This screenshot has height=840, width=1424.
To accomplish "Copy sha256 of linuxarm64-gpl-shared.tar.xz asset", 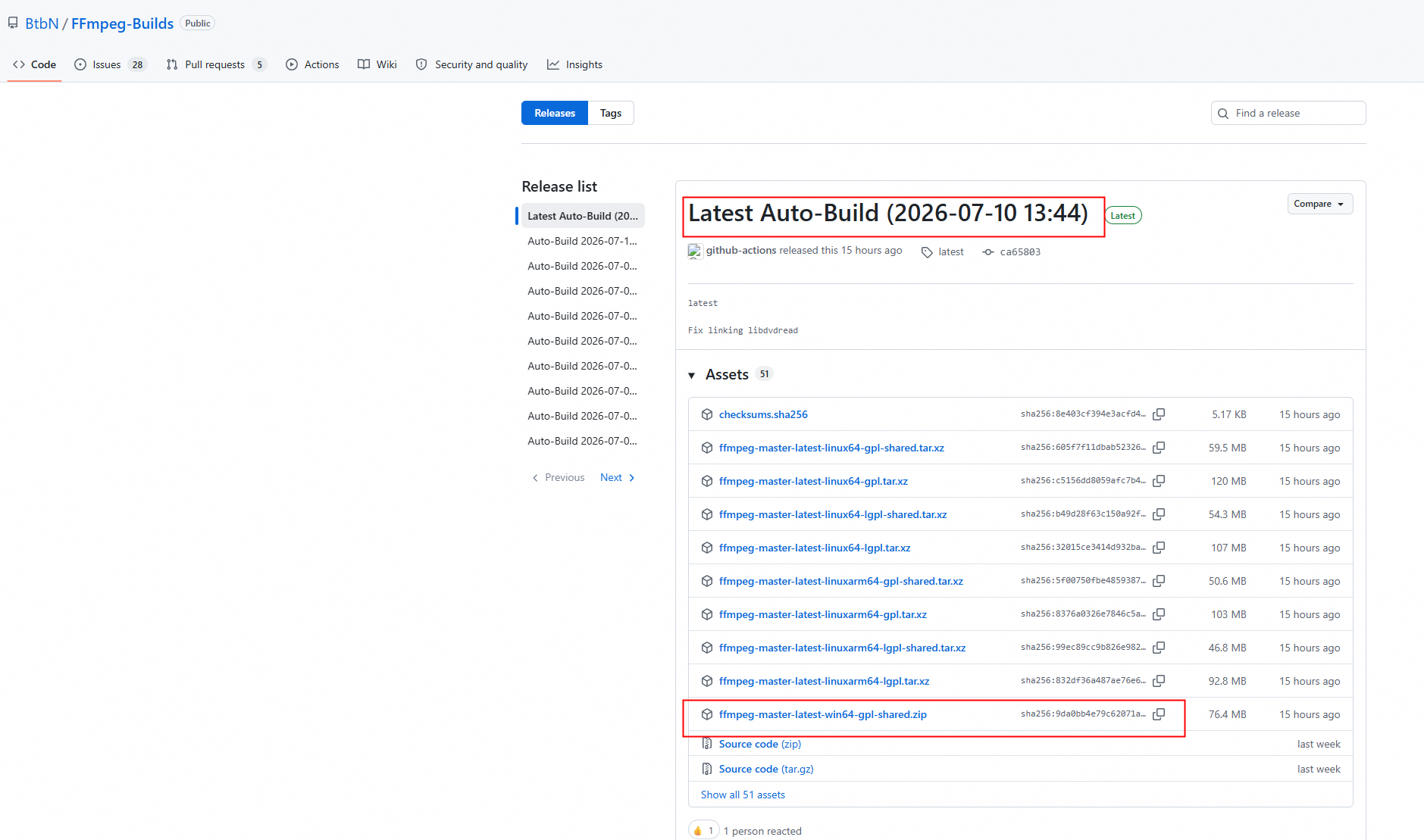I will click(x=1159, y=581).
